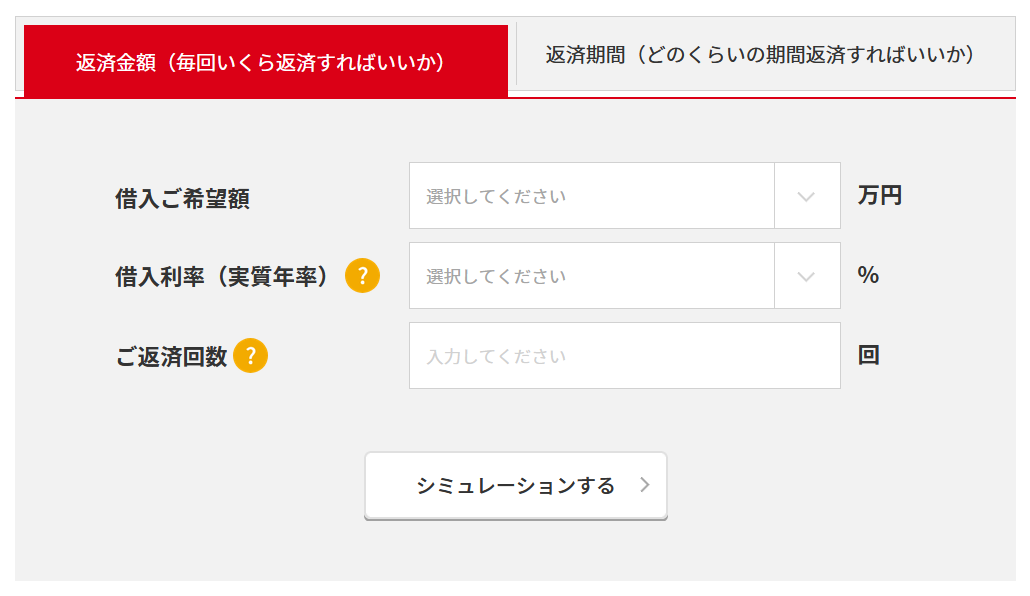This screenshot has height=596, width=1030.
Task: Click the red line beneath the 返済期間 tab
Action: click(x=762, y=98)
